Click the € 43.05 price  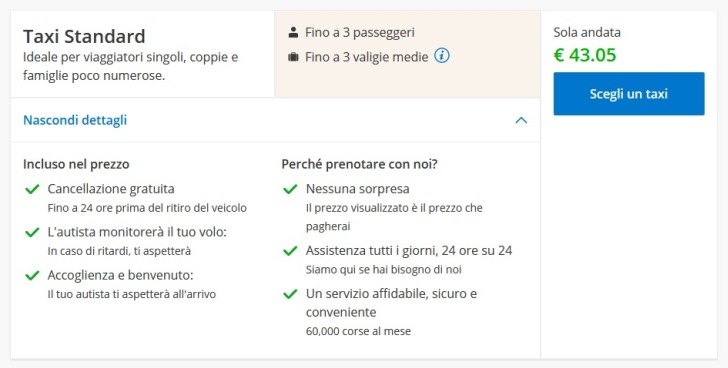(585, 55)
